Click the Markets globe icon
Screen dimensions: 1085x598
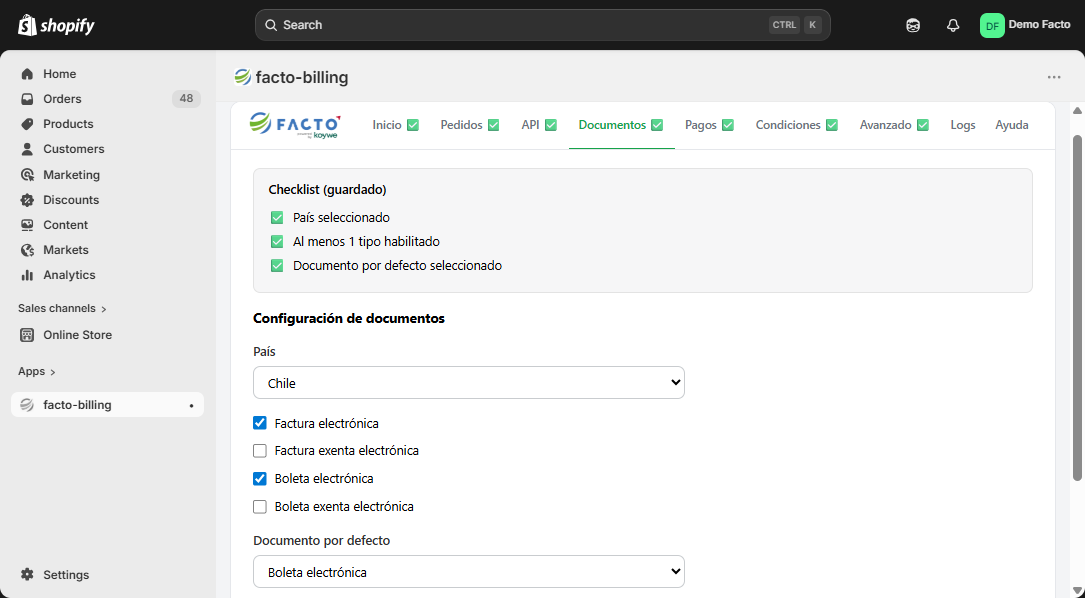point(27,250)
